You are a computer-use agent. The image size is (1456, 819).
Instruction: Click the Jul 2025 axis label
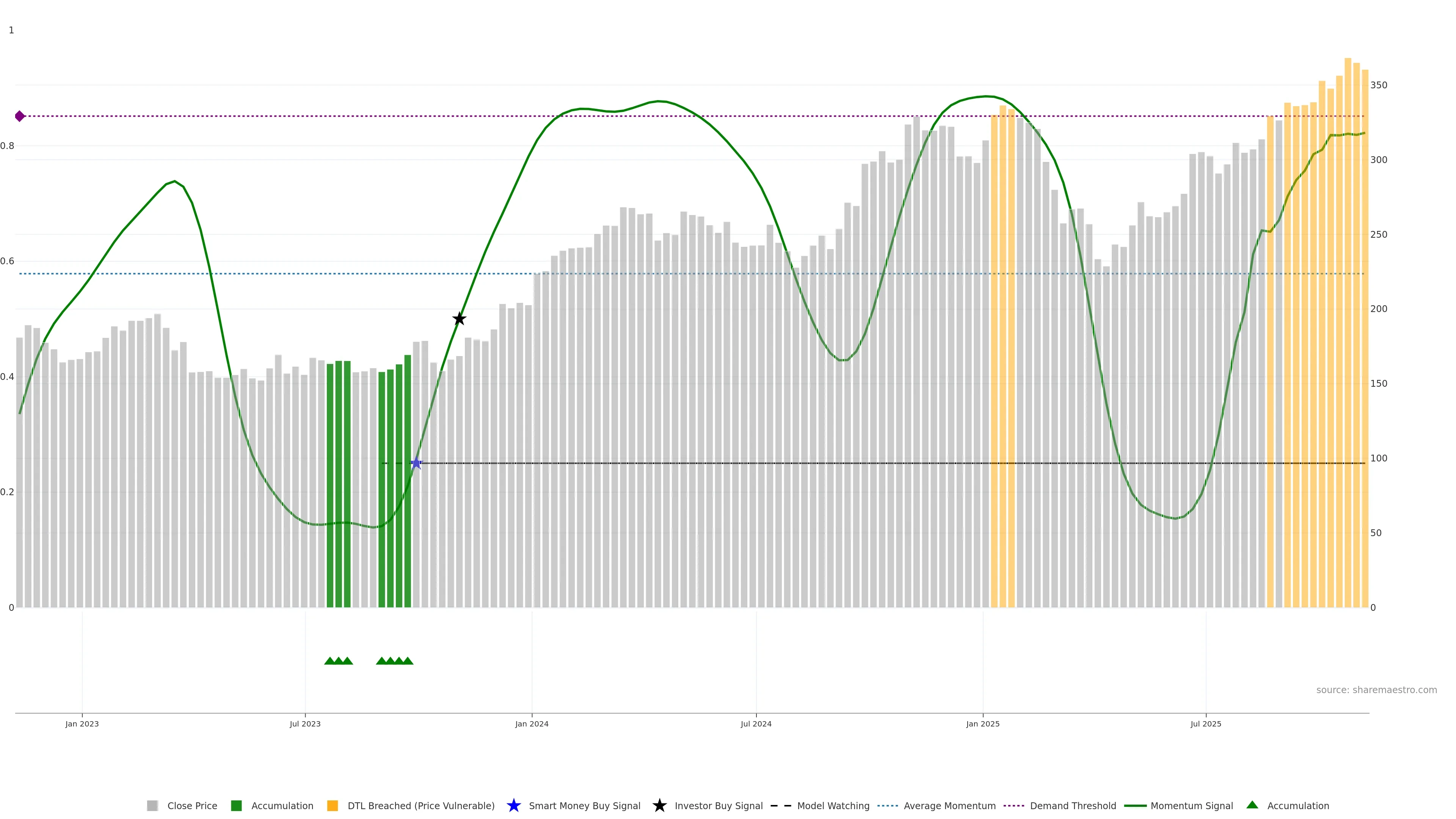[1206, 723]
